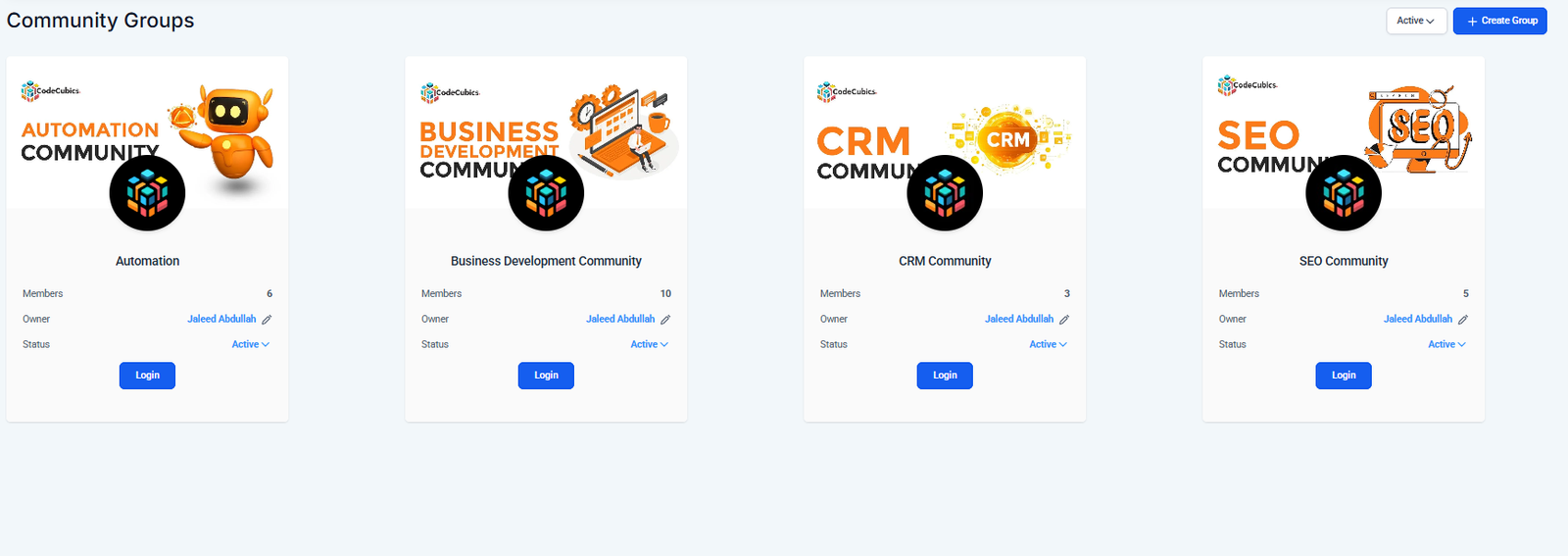Log in to Business Development Community
Viewport: 1568px width, 556px height.
pyautogui.click(x=546, y=376)
